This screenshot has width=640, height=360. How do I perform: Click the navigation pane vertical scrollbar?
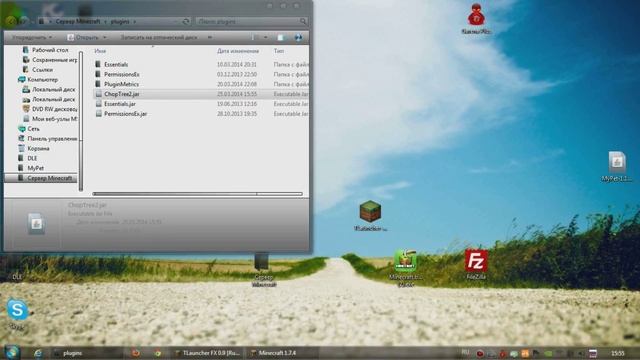(81, 120)
